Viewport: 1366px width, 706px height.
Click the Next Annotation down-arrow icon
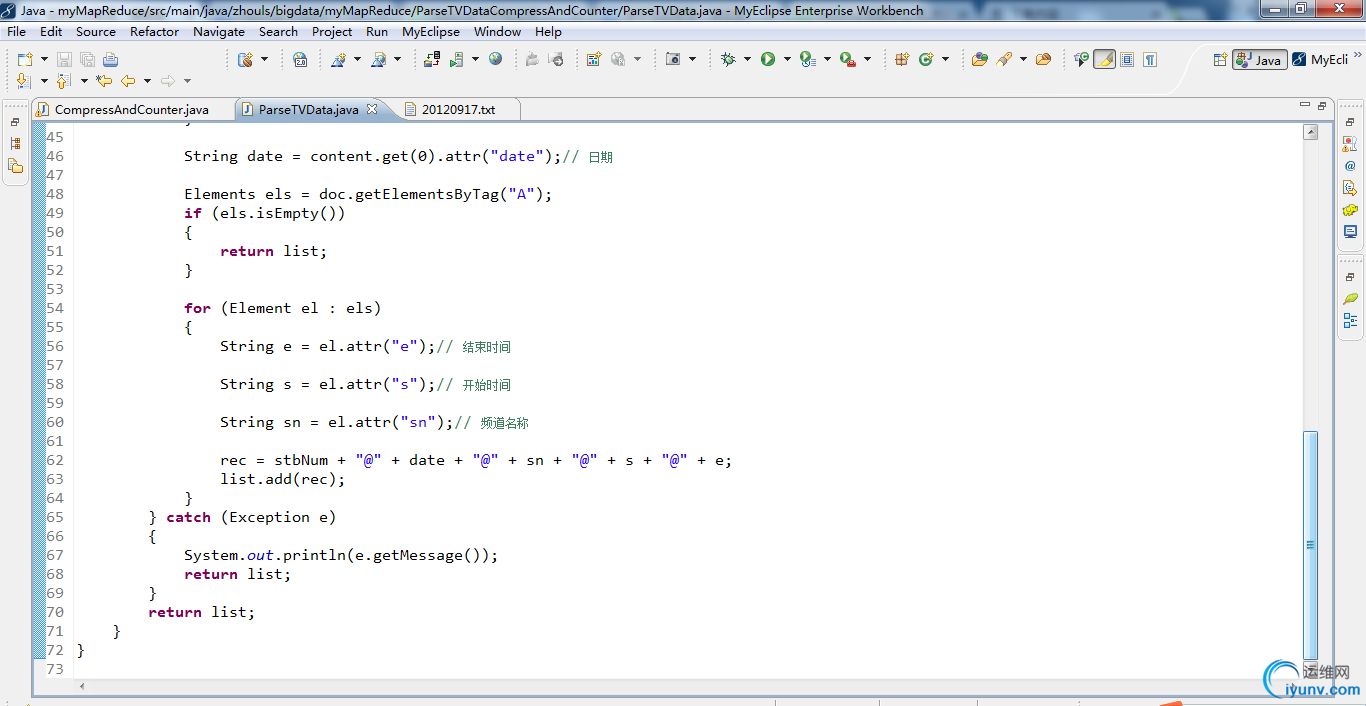coord(24,81)
